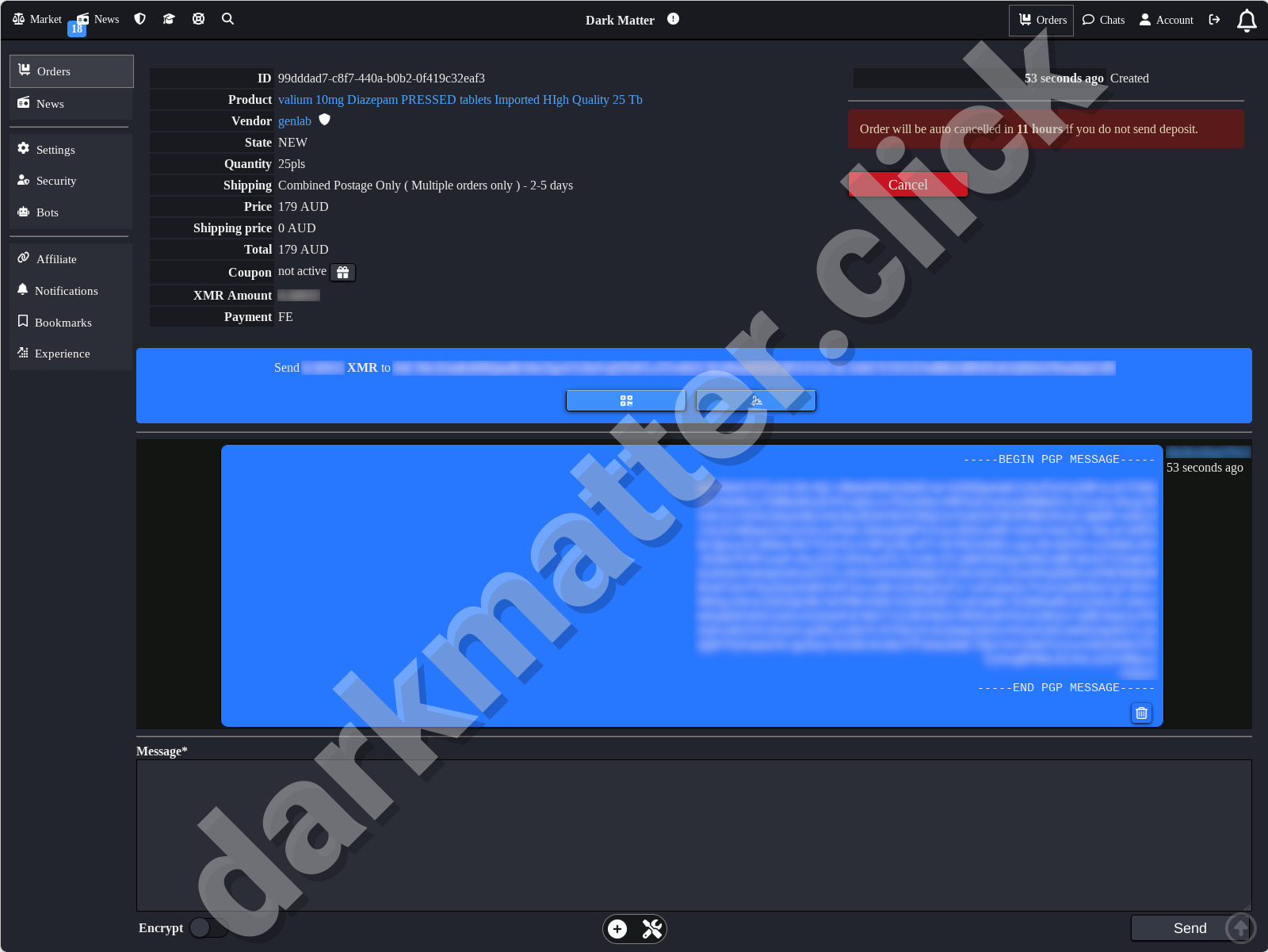Delete the PGP message using the trash icon

click(x=1140, y=713)
